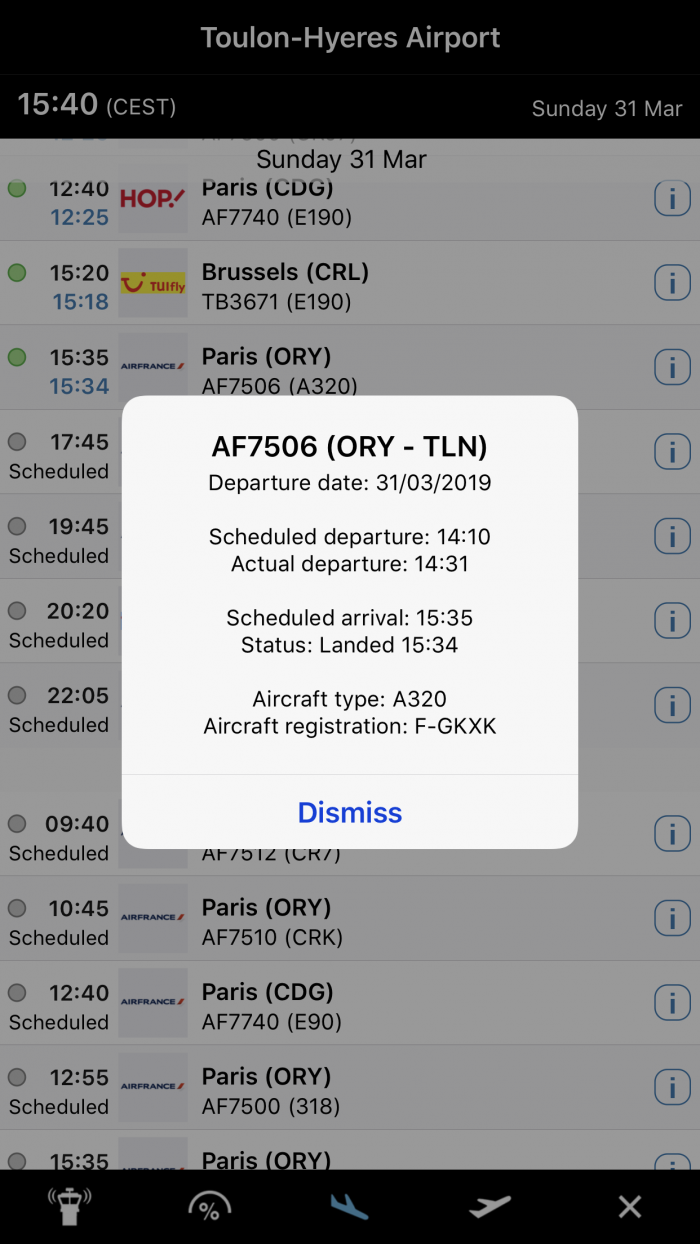700x1244 pixels.
Task: Open the control tower tab
Action: [69, 1207]
